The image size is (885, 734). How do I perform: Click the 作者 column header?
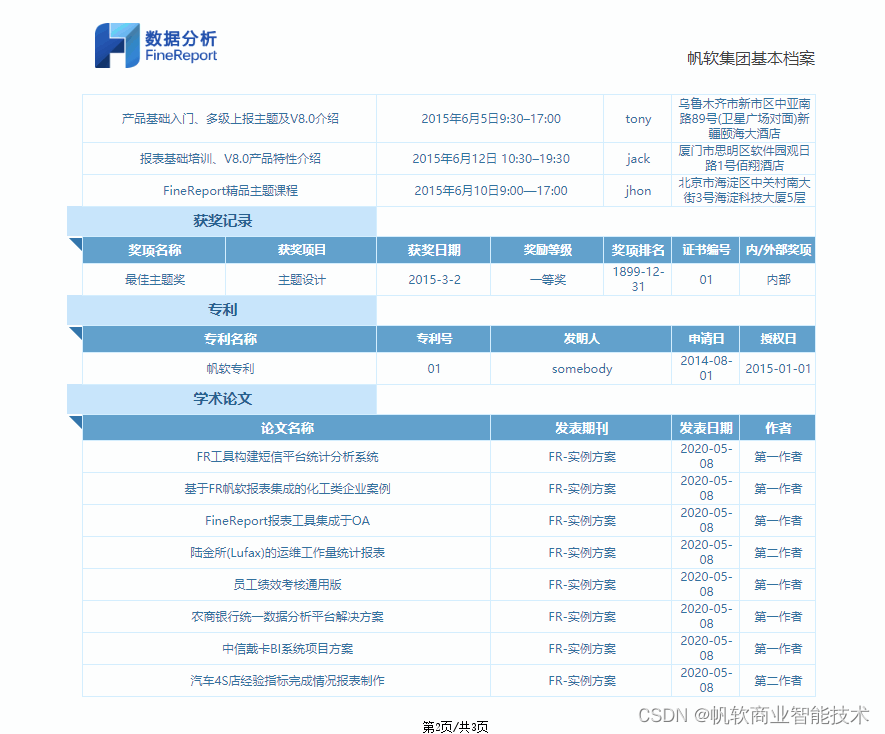pos(778,428)
